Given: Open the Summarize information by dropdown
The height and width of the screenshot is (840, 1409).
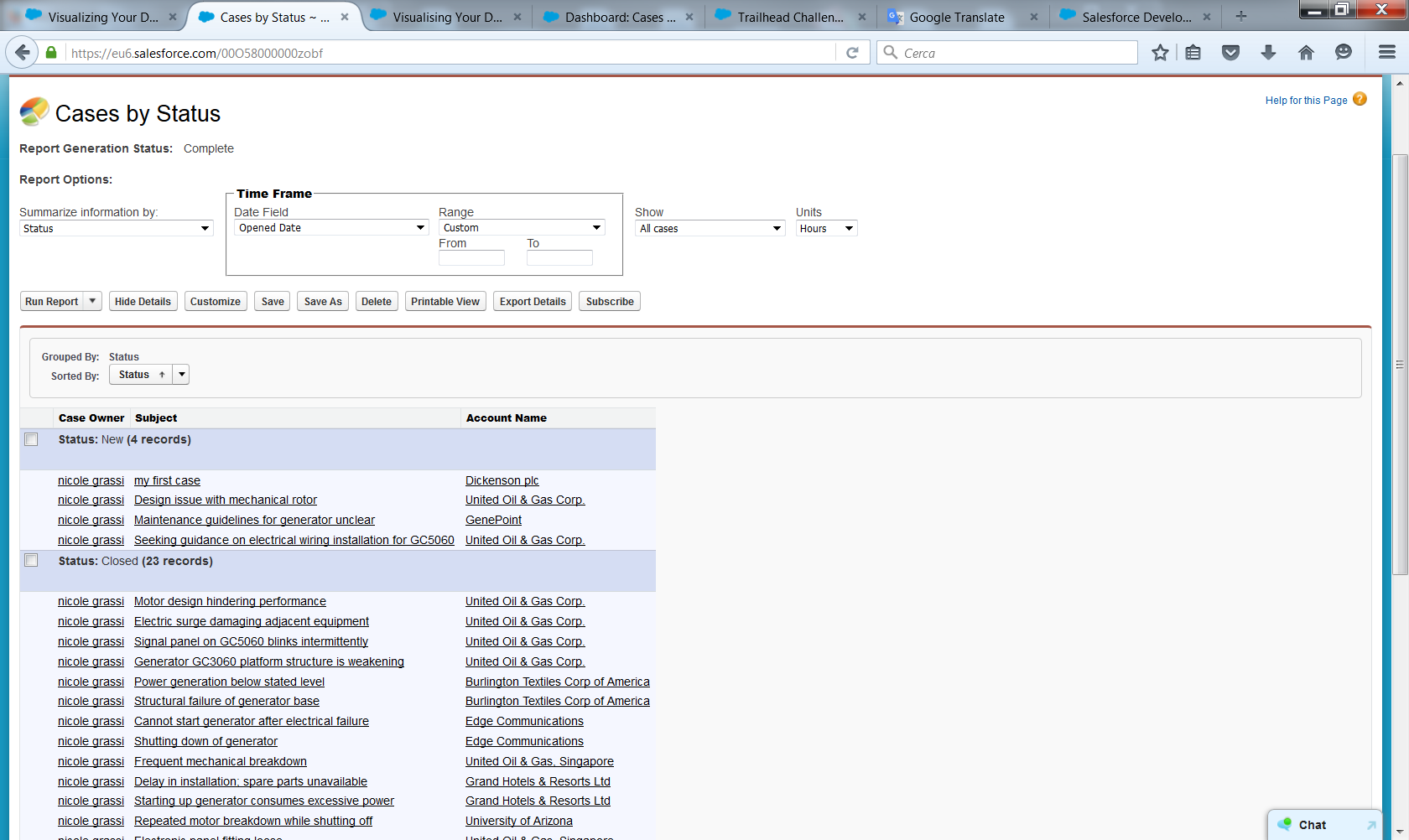Looking at the screenshot, I should [117, 228].
